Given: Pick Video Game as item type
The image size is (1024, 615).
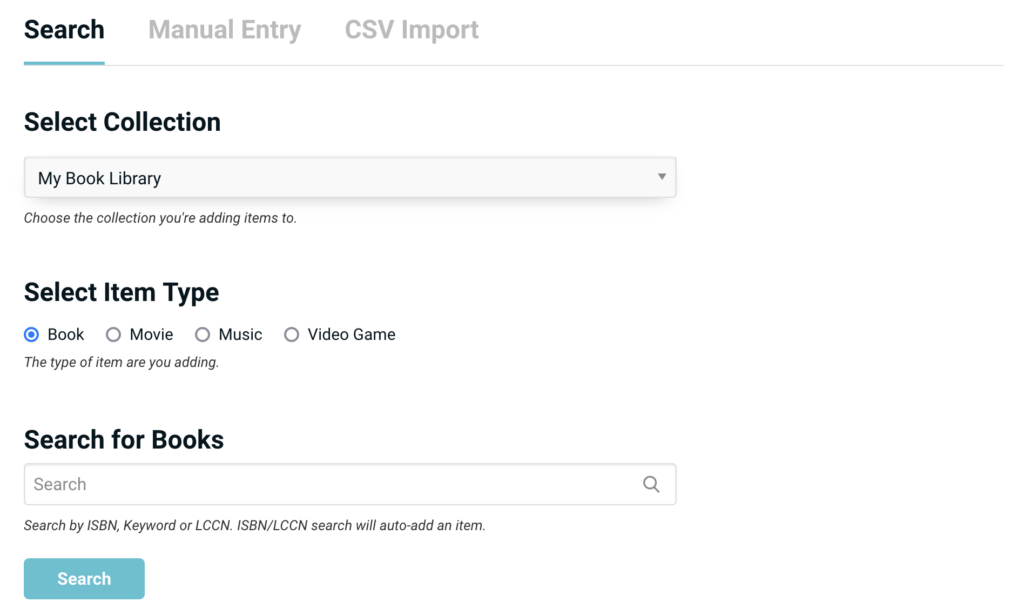Looking at the screenshot, I should 291,334.
